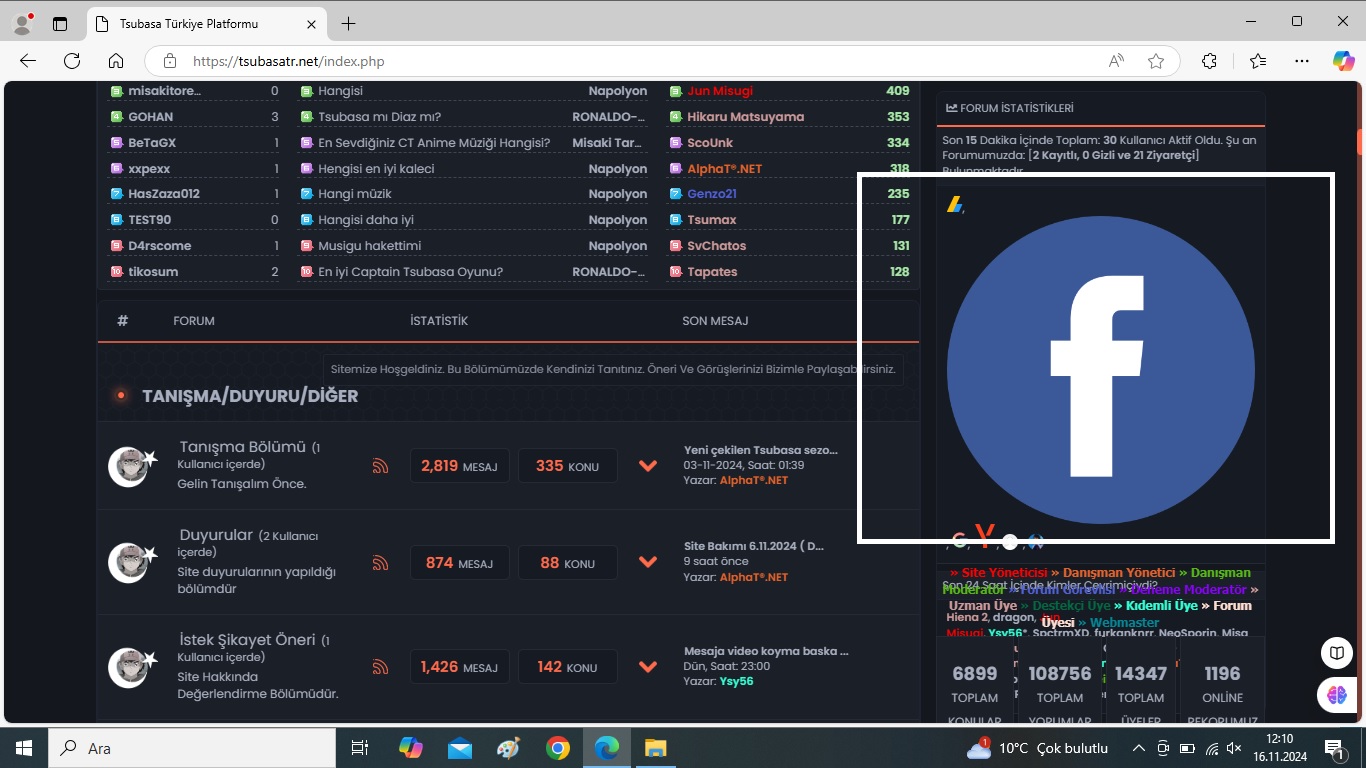Open topic En iyi Captain Tsubasa Oyunu?

410,272
